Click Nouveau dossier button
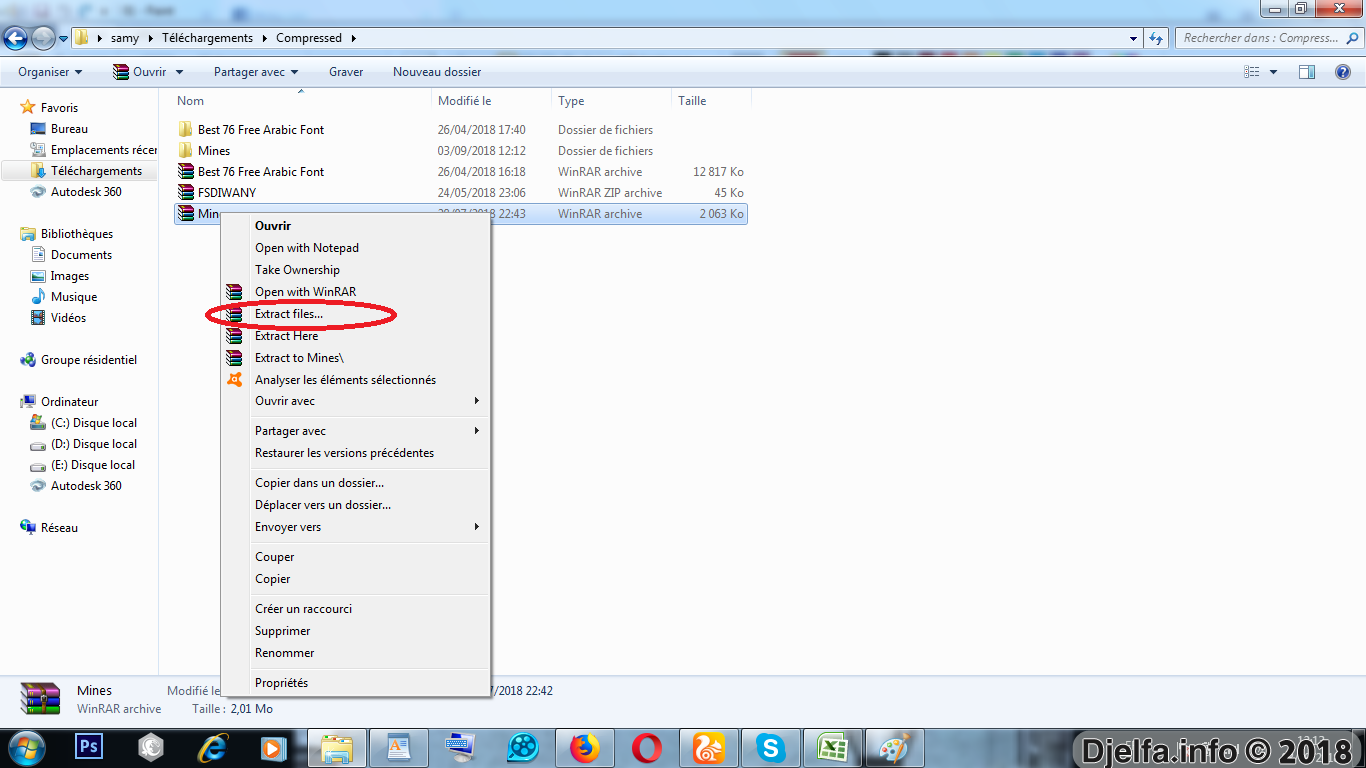 437,72
